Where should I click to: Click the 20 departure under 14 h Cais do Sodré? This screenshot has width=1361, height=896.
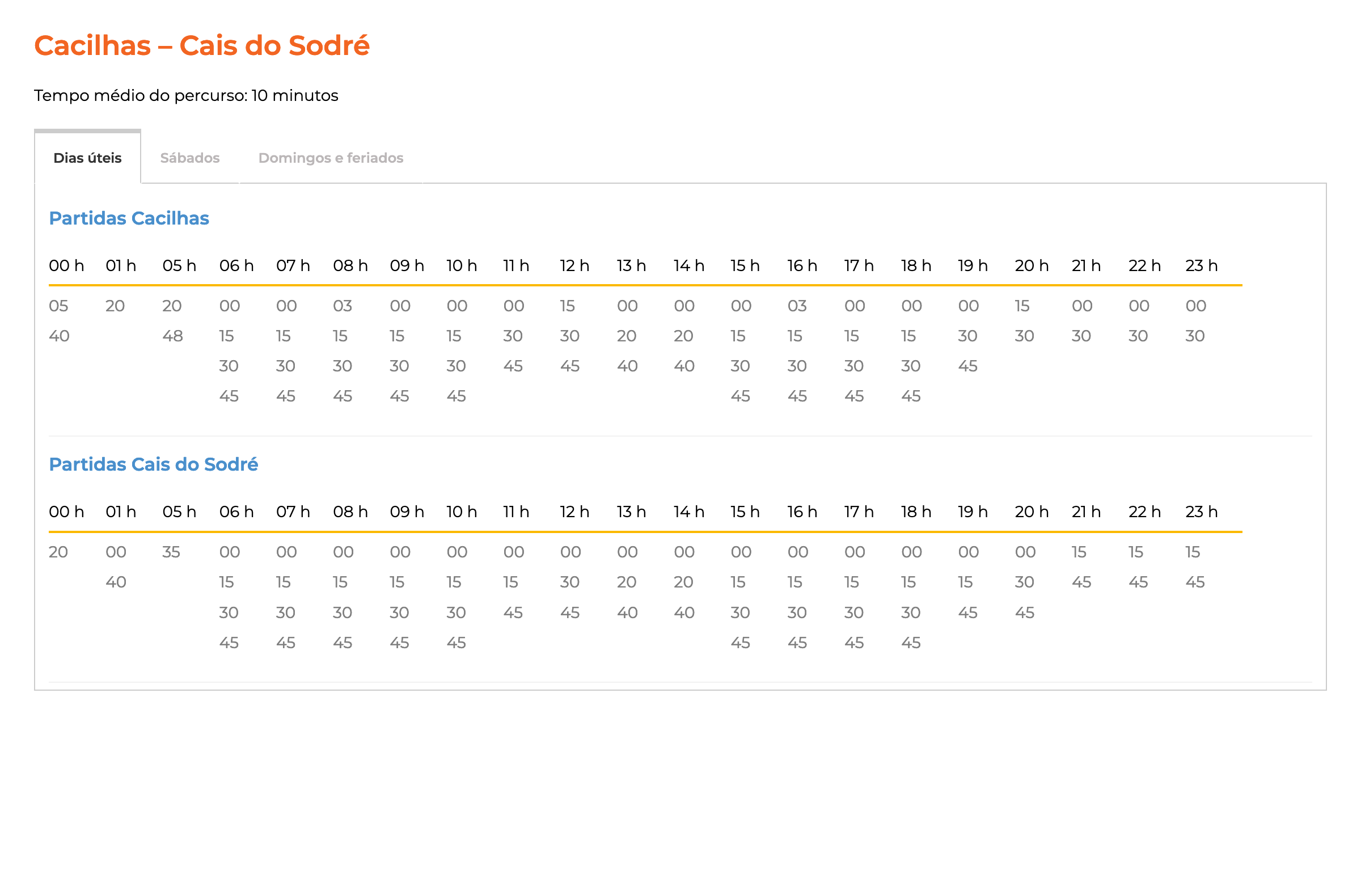point(683,582)
